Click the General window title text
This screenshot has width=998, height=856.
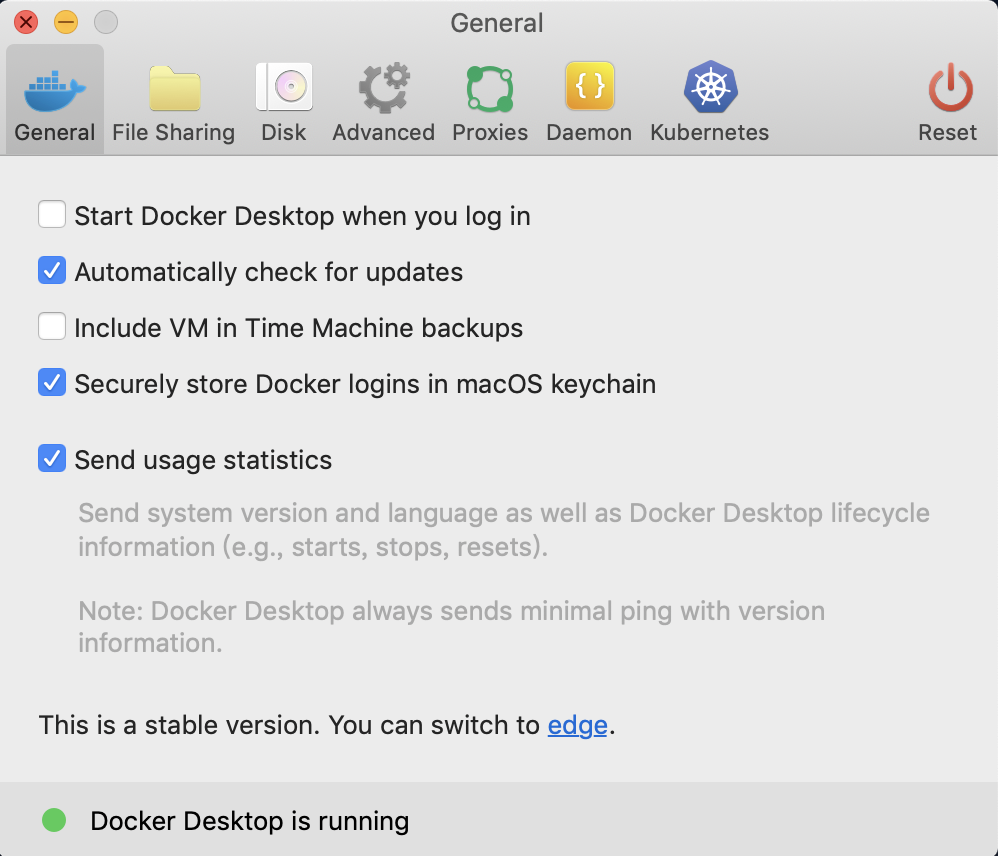pos(497,23)
